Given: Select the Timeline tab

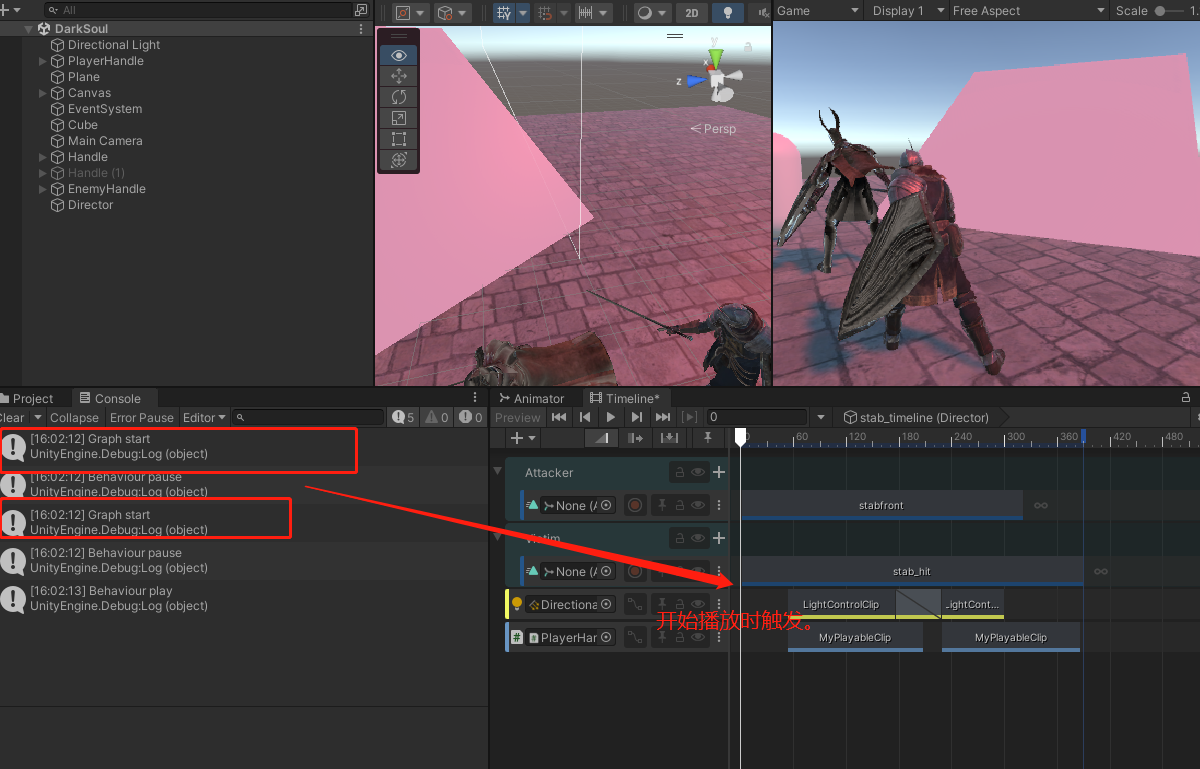Looking at the screenshot, I should 625,398.
